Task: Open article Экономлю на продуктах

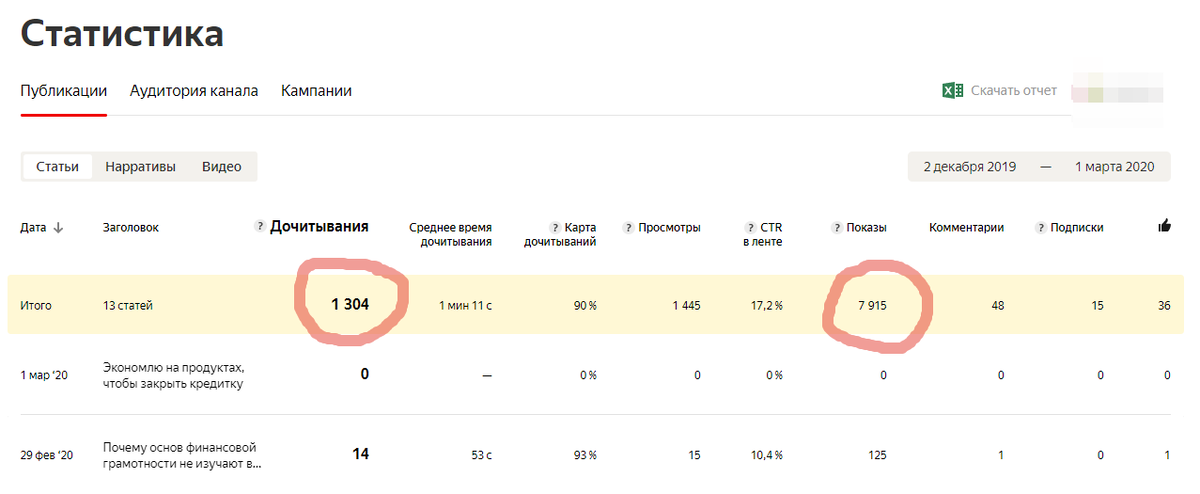Action: pyautogui.click(x=173, y=375)
